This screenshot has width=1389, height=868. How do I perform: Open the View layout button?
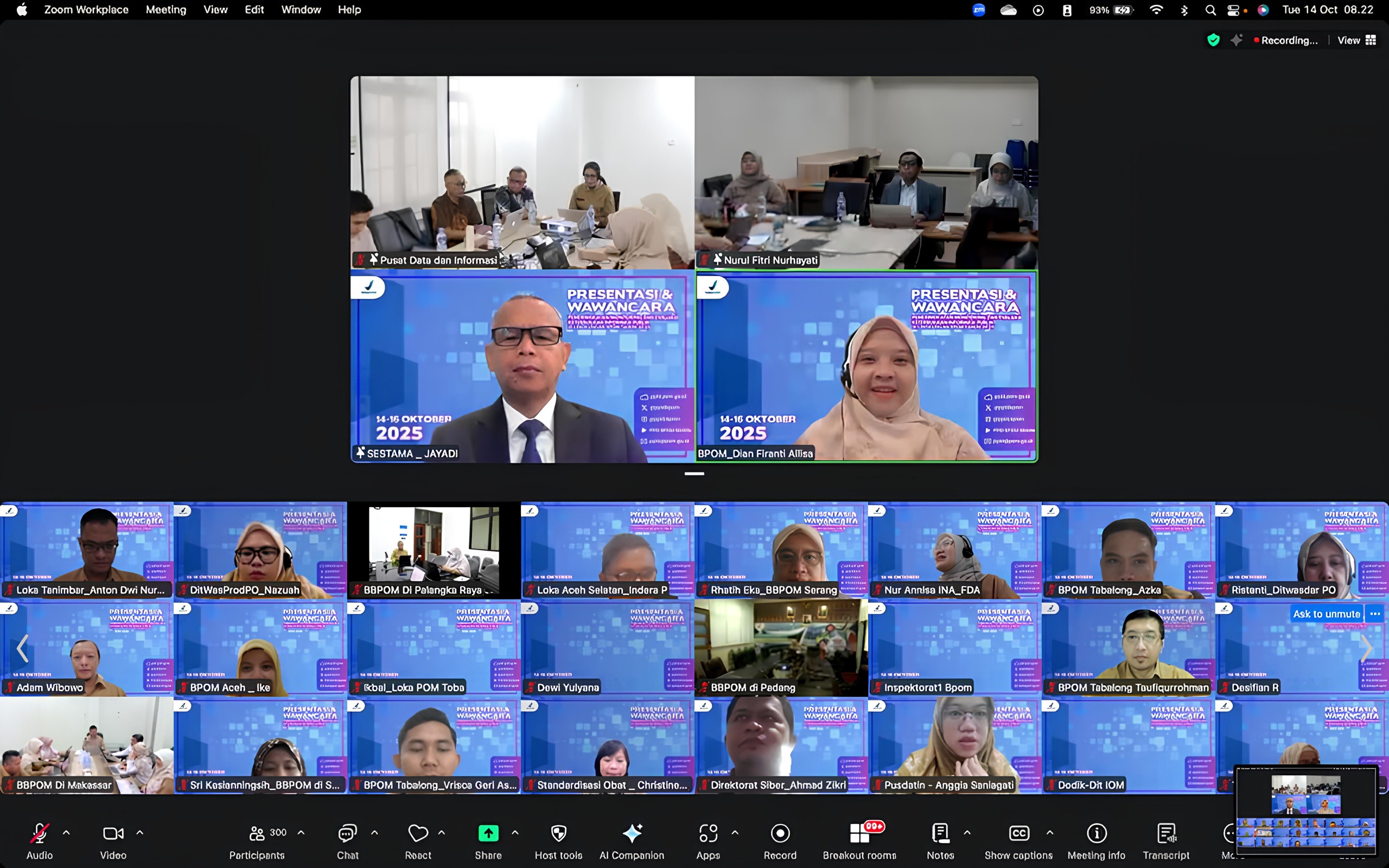[x=1356, y=40]
